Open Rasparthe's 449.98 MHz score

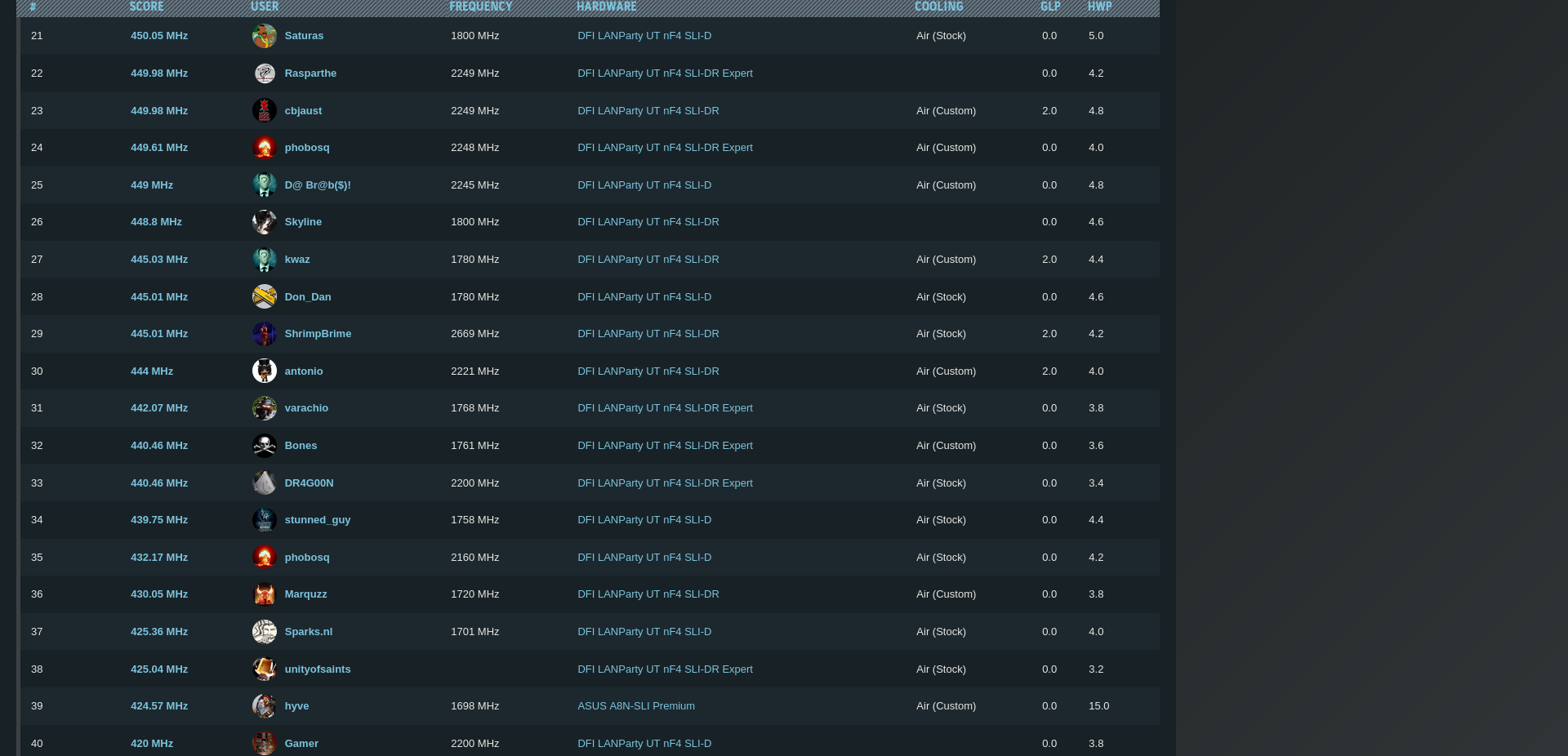click(x=159, y=73)
